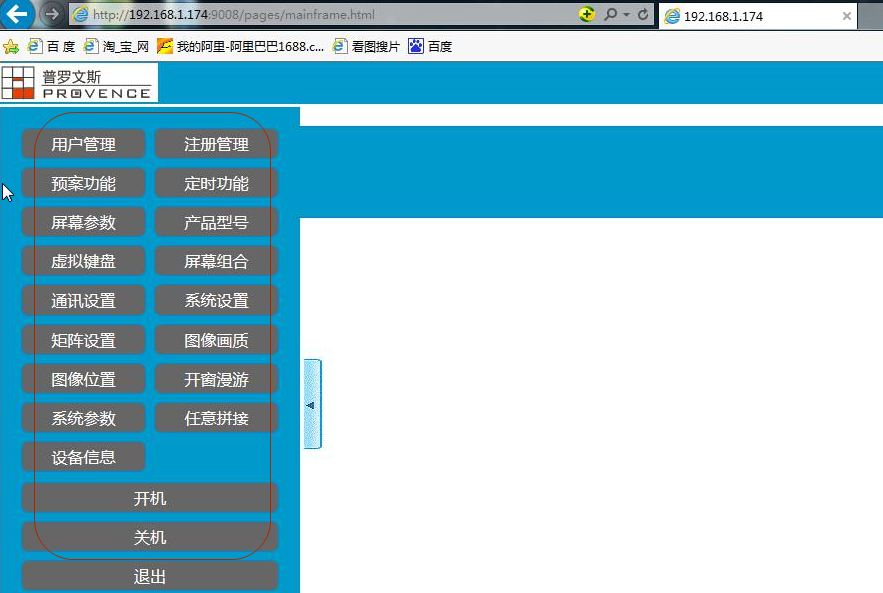
Task: Click the favorites star icon
Action: click(x=11, y=46)
